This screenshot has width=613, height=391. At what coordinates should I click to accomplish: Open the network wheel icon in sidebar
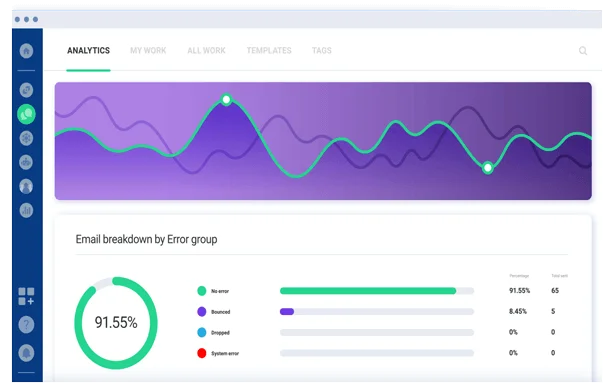tap(26, 138)
